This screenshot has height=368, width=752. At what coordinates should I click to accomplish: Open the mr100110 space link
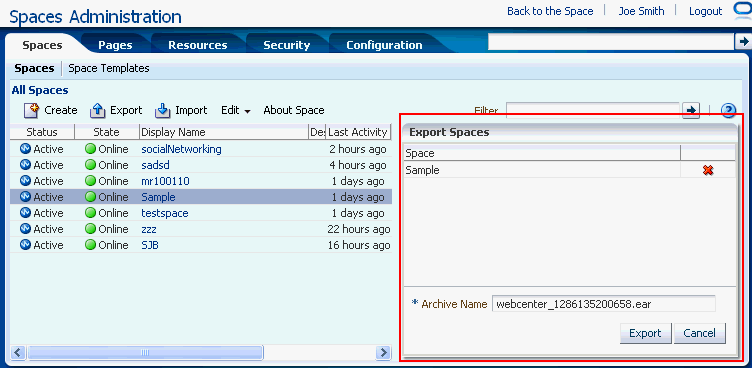[165, 181]
